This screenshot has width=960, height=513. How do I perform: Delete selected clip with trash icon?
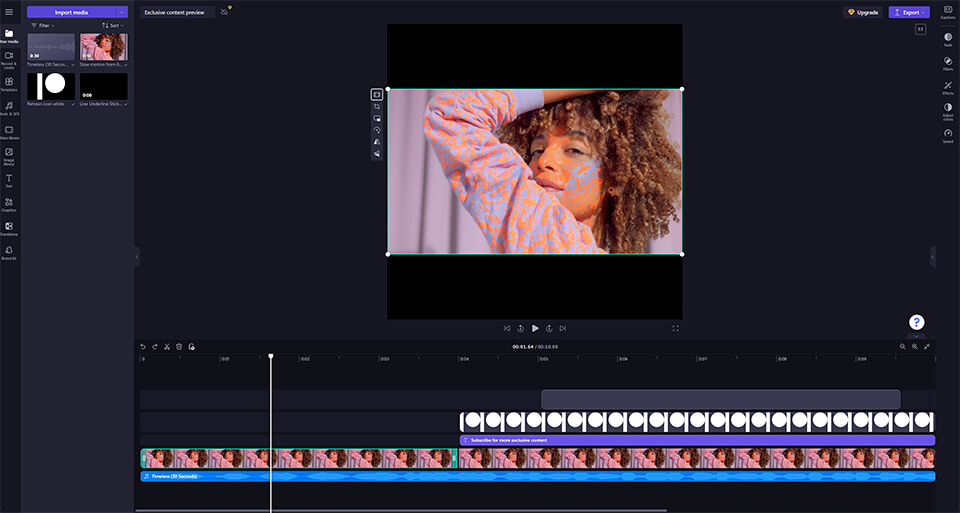click(179, 346)
